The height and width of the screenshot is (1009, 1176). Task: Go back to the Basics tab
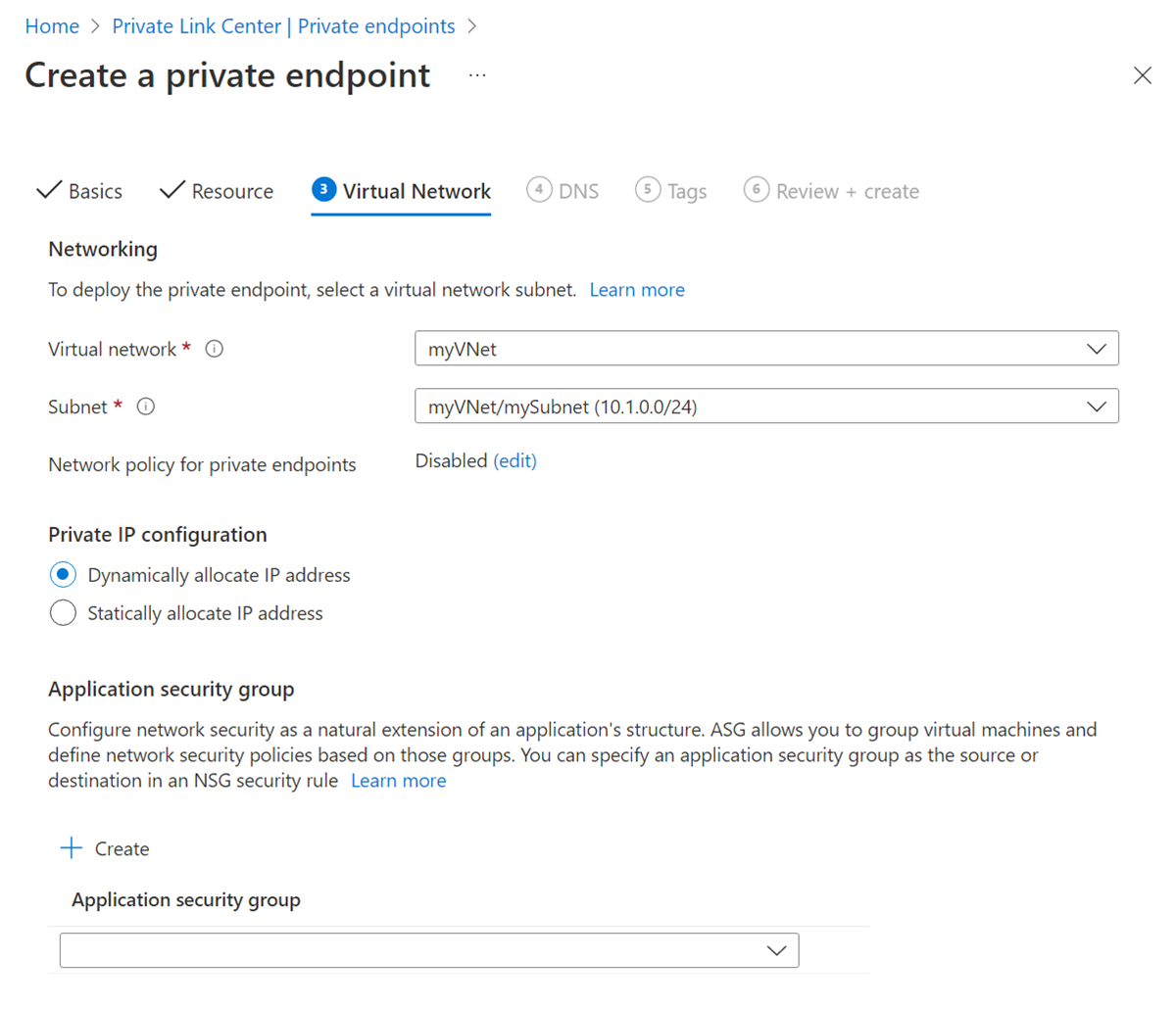[80, 191]
